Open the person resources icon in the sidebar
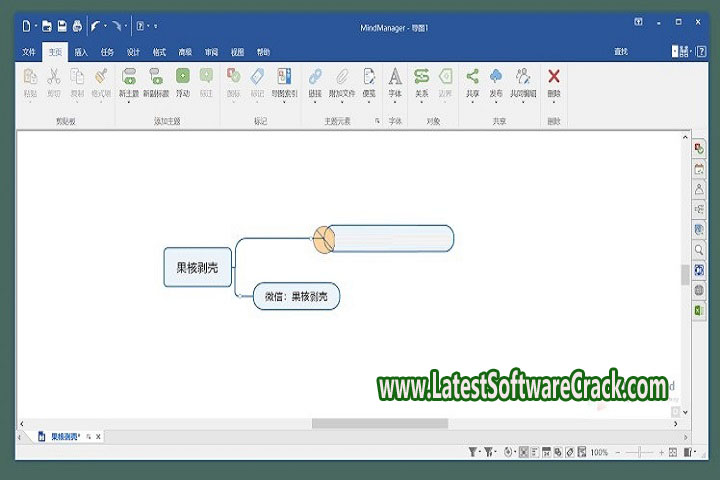This screenshot has width=720, height=480. (699, 189)
